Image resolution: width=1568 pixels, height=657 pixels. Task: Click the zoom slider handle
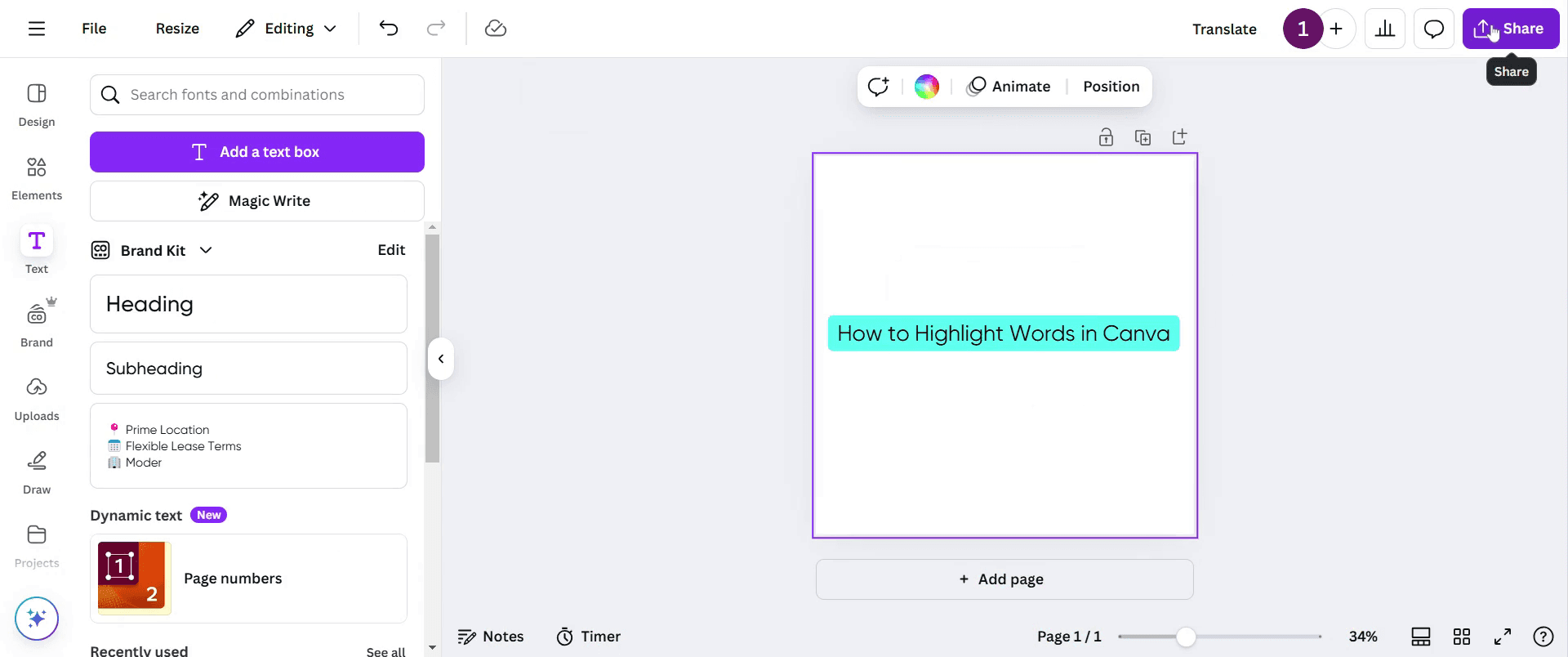click(x=1186, y=637)
